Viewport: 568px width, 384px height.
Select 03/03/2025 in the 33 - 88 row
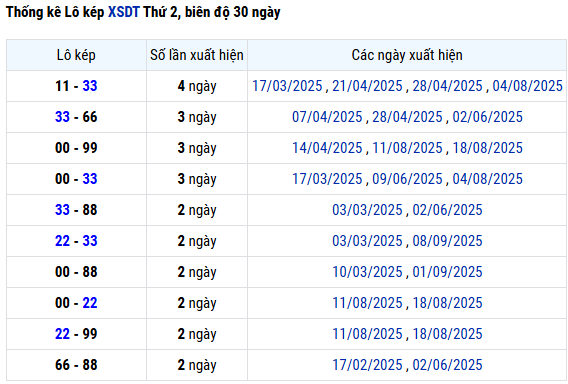pos(367,210)
